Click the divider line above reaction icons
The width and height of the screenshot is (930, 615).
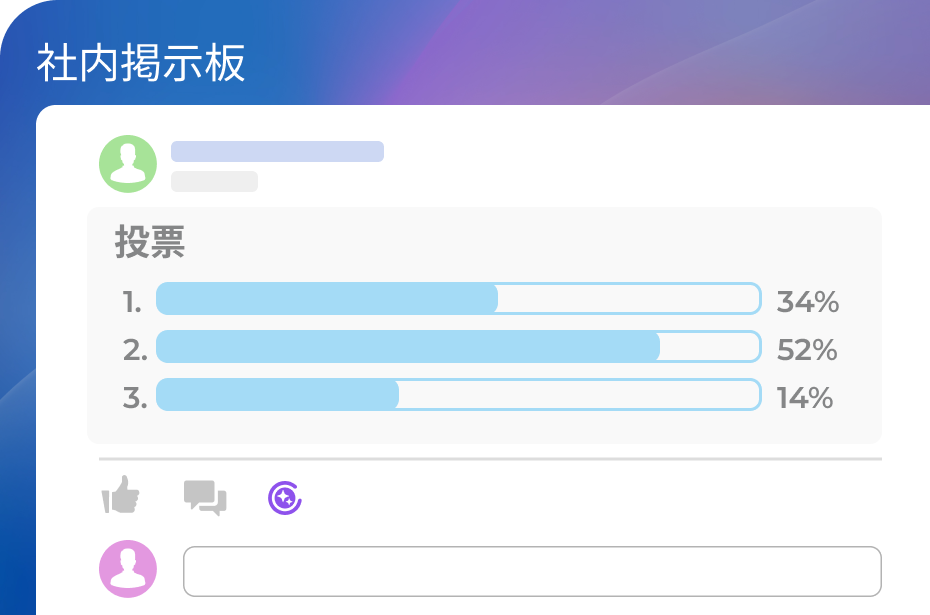click(x=490, y=459)
